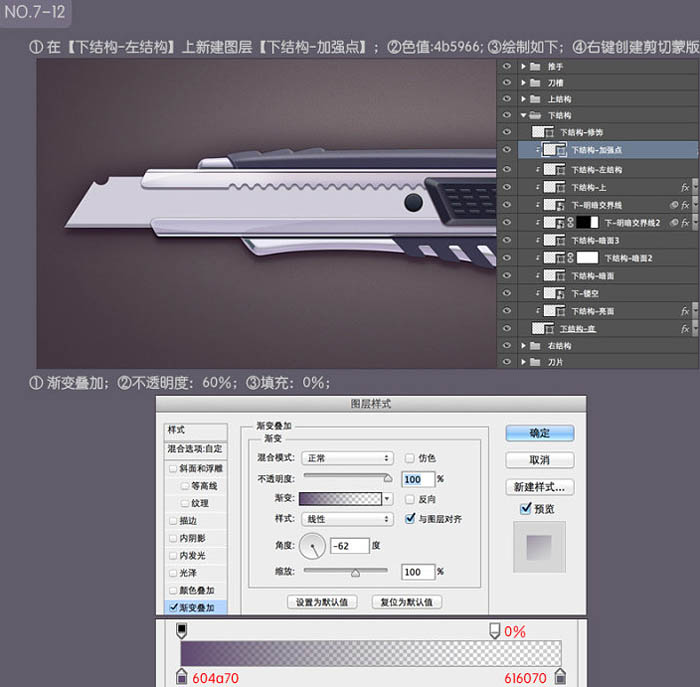Click 刀片 folder icon
Image resolution: width=700 pixels, height=687 pixels.
click(535, 362)
